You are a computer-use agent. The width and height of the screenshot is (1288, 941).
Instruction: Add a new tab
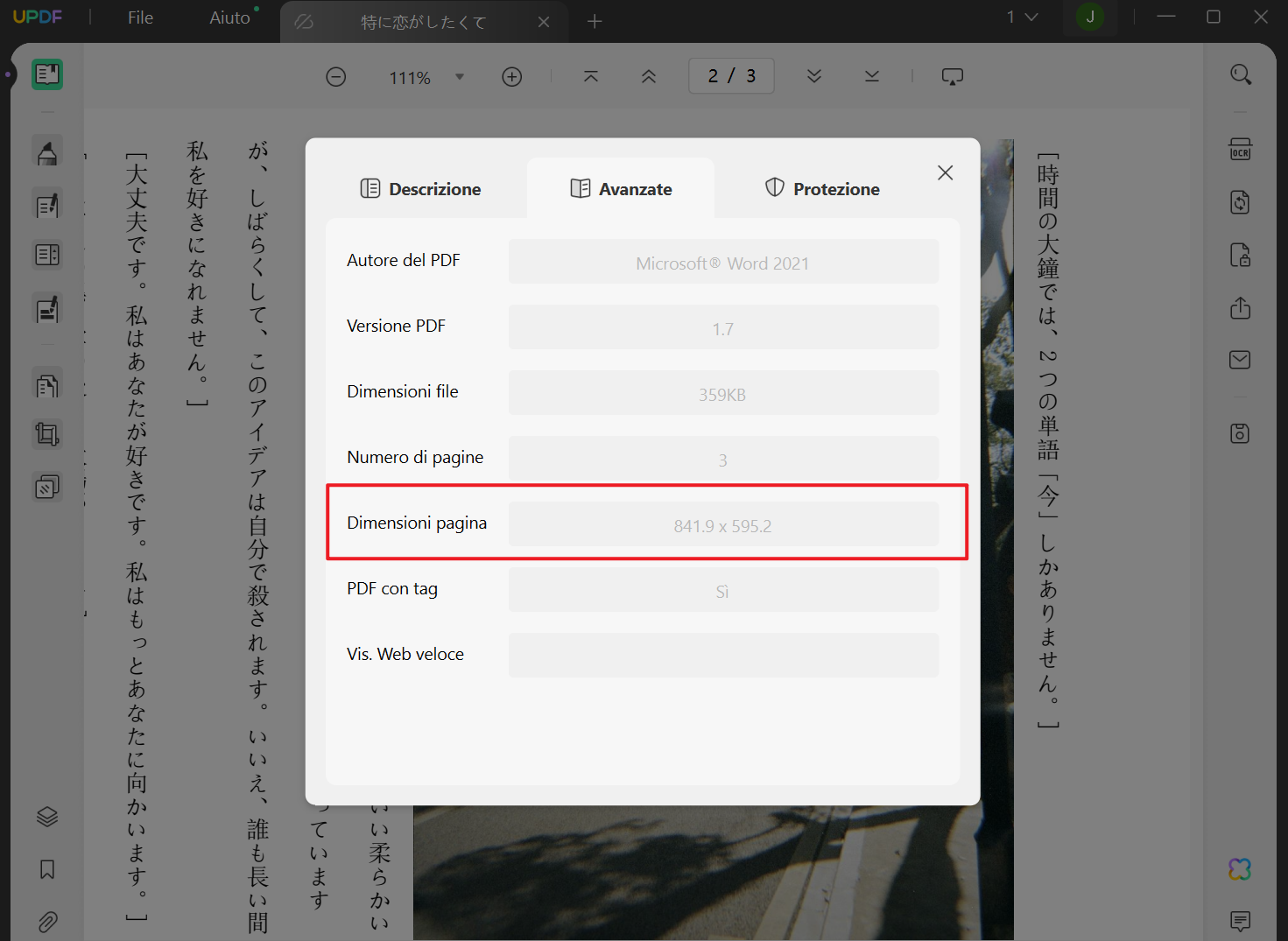pos(595,21)
